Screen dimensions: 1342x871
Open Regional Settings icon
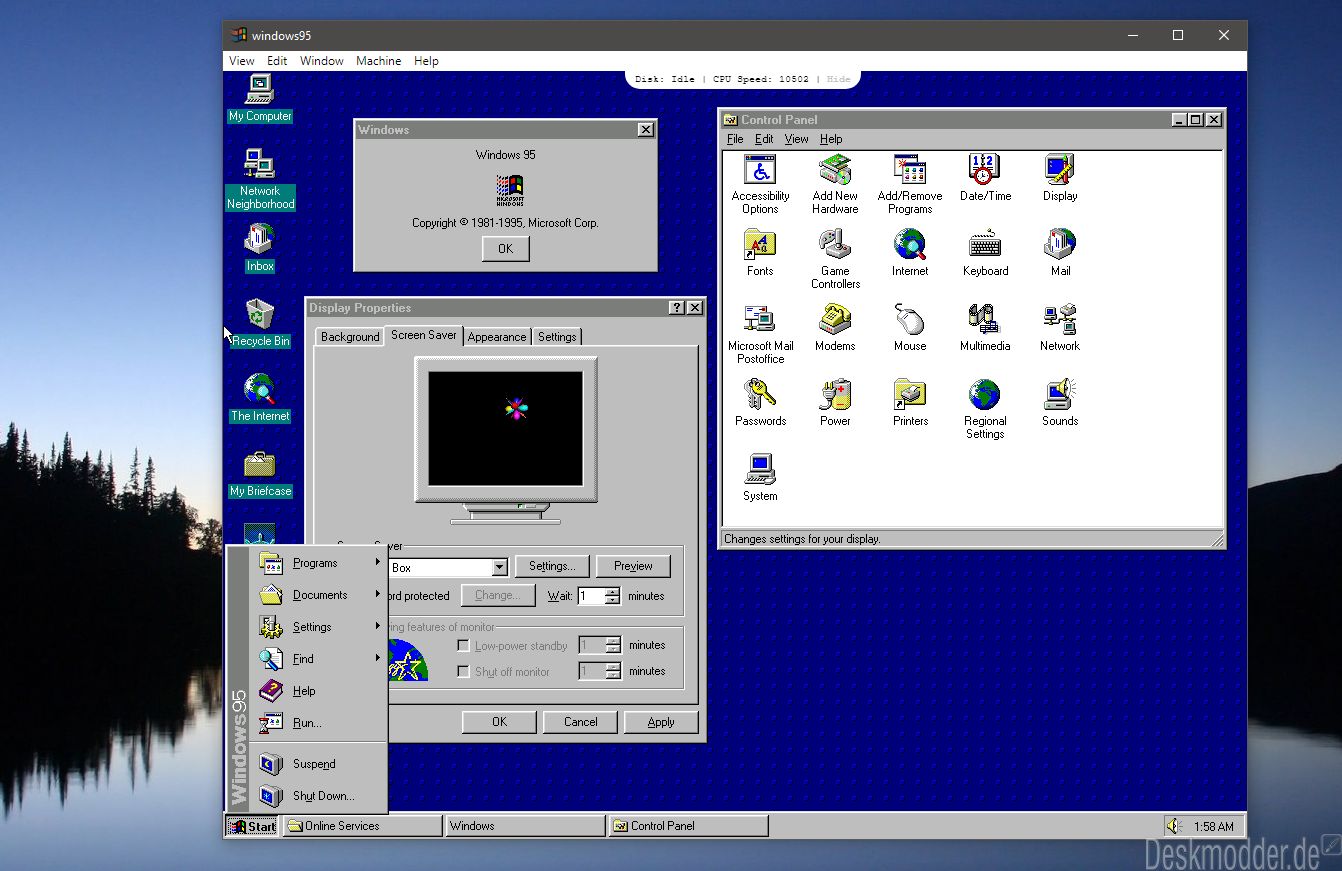985,409
